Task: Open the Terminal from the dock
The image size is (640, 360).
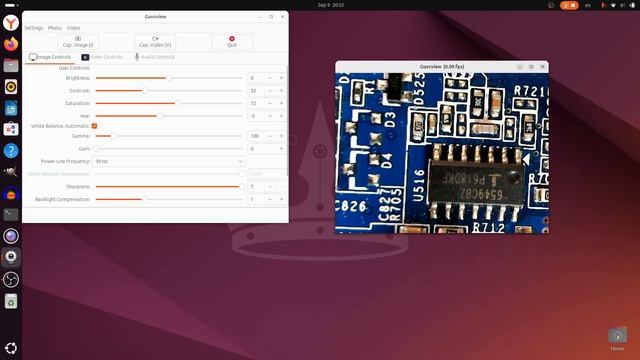Action: tap(11, 214)
